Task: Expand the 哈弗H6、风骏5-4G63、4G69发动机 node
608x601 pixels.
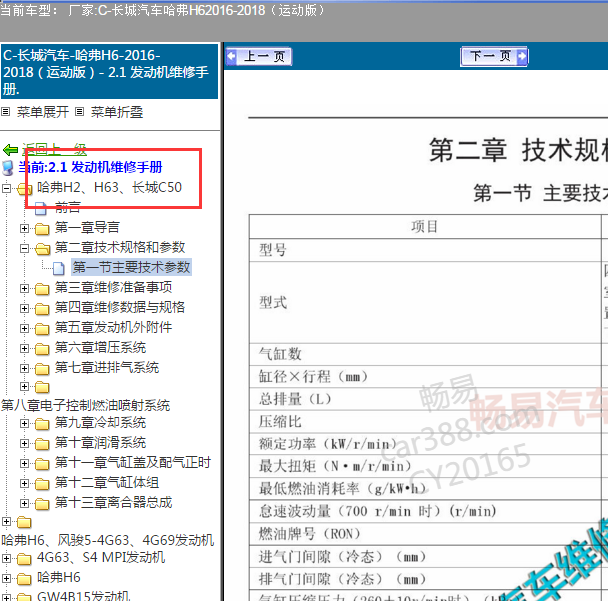Action: (6, 522)
